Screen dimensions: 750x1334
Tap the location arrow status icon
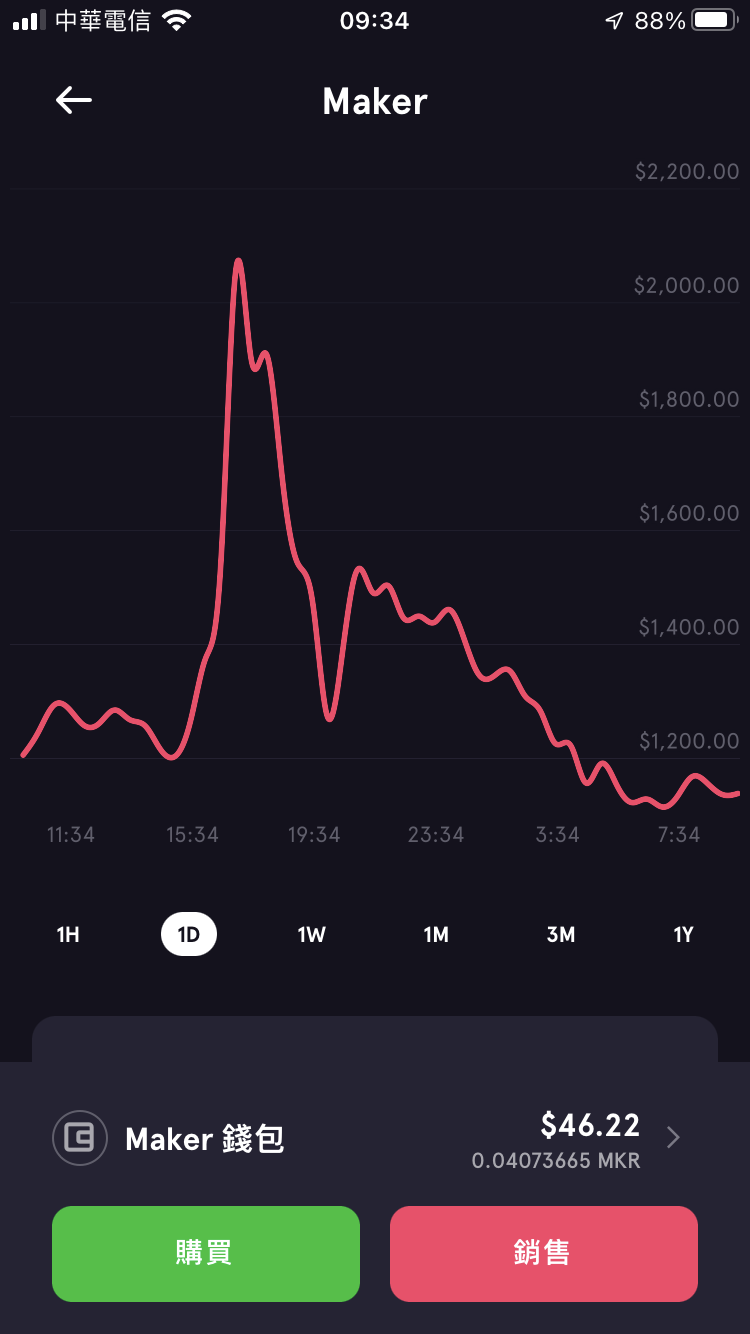pos(614,20)
